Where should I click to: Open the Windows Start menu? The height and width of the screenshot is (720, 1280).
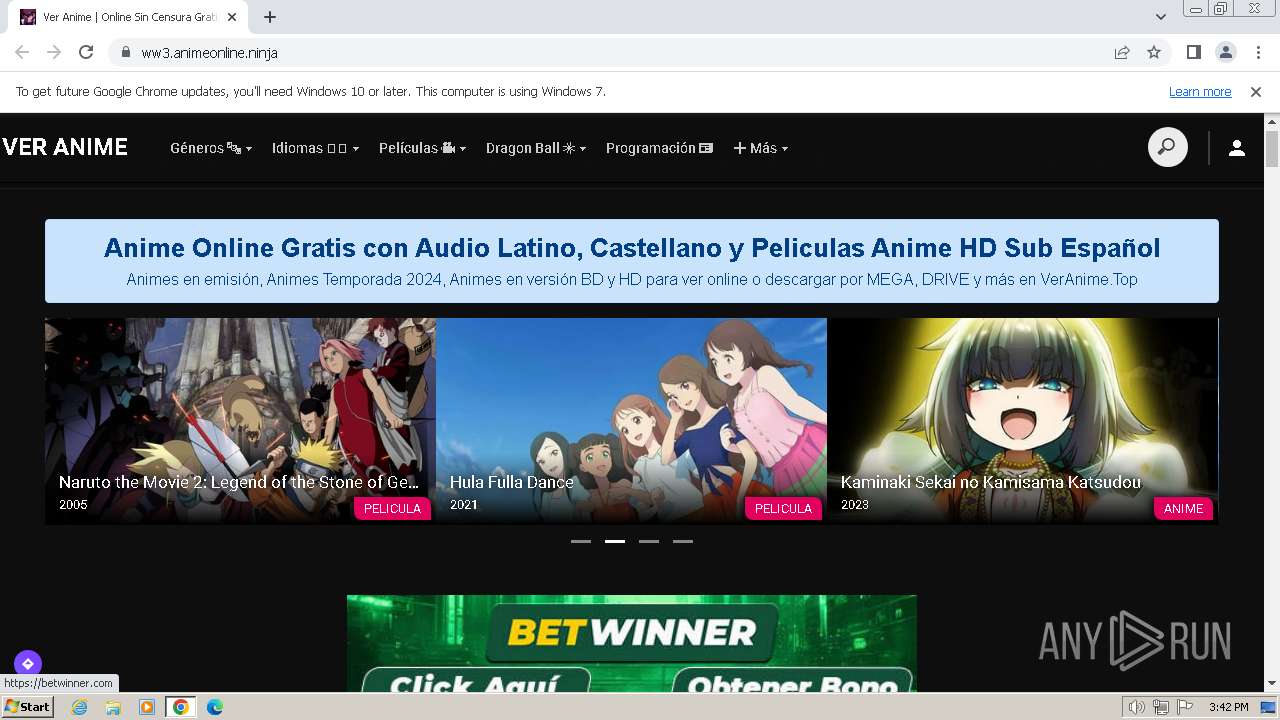coord(27,707)
